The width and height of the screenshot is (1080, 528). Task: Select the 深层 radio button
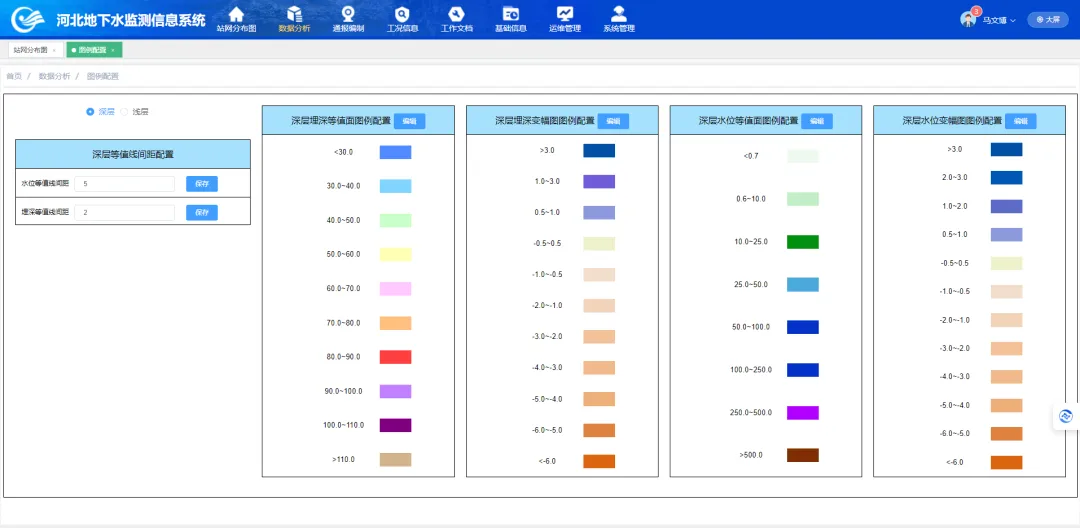pyautogui.click(x=91, y=112)
